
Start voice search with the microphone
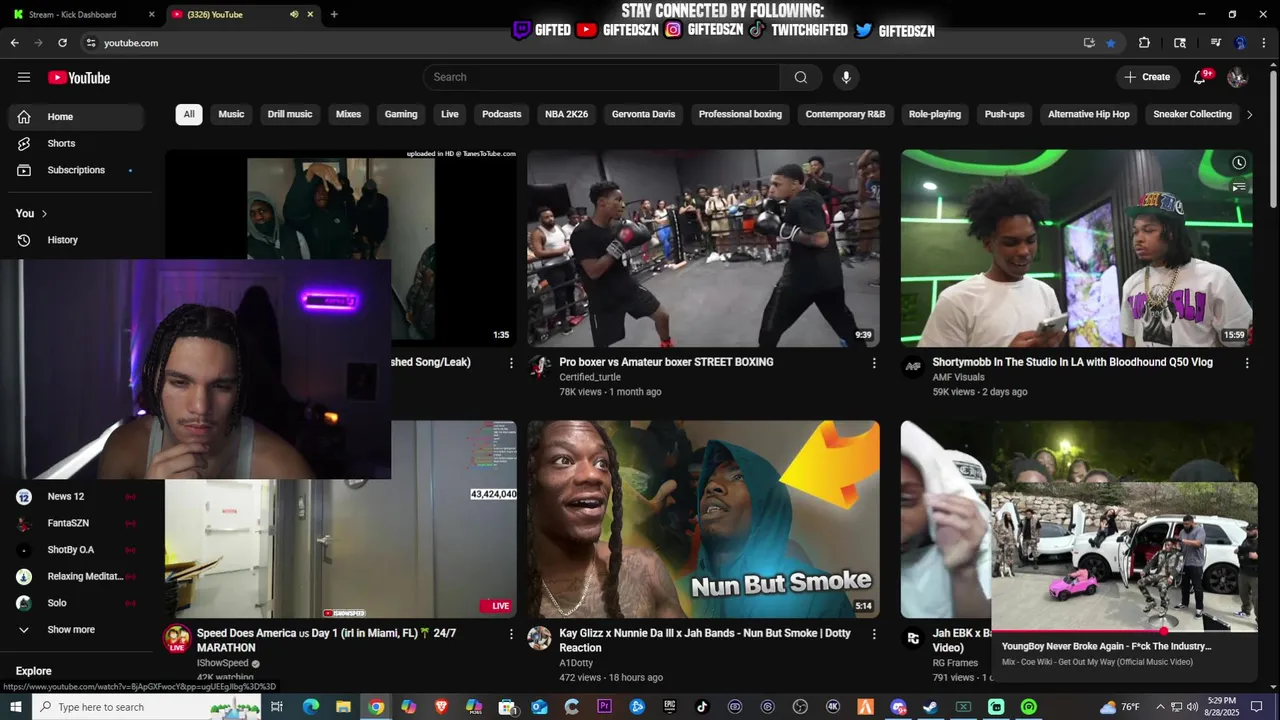[x=846, y=77]
